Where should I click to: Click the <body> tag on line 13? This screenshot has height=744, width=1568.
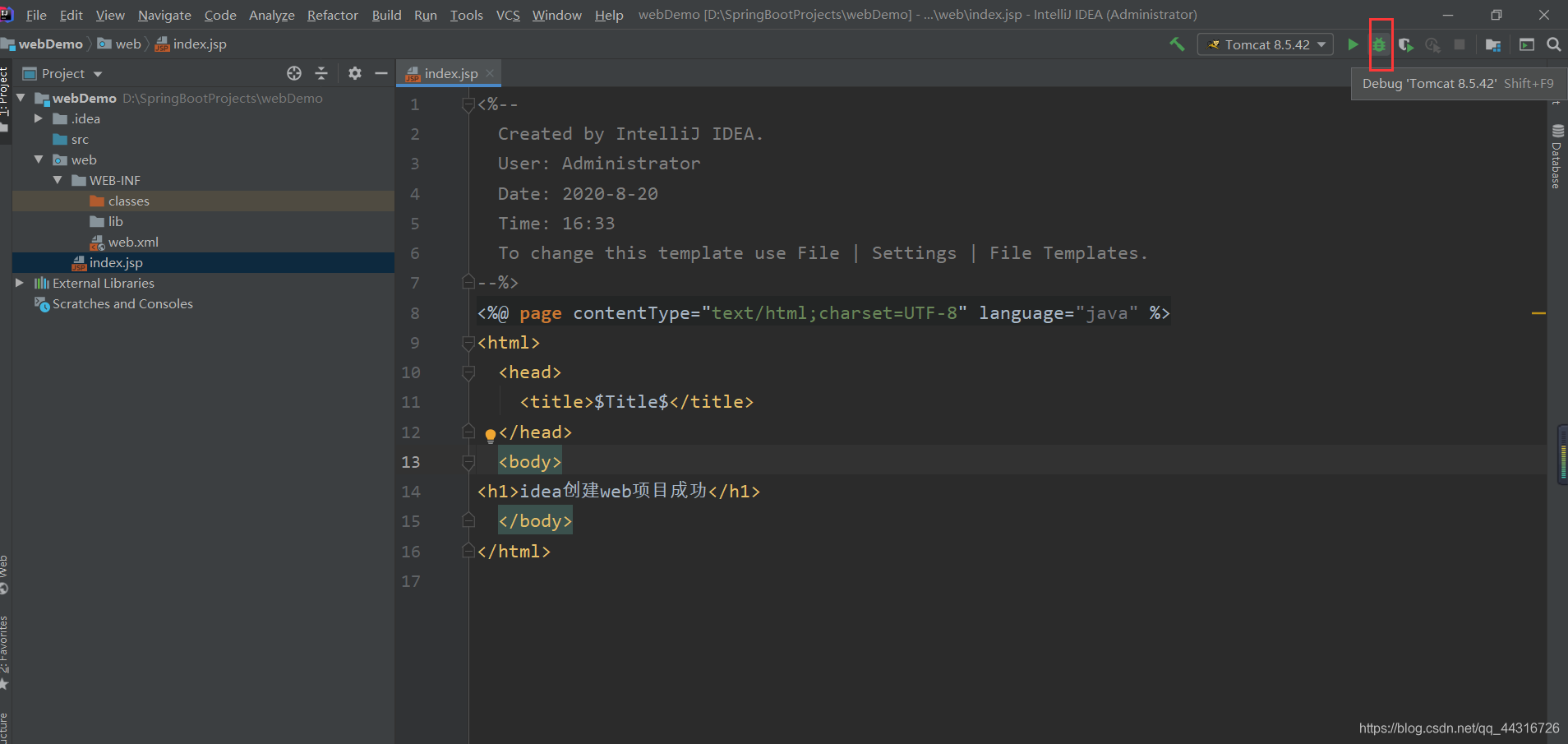pos(530,462)
